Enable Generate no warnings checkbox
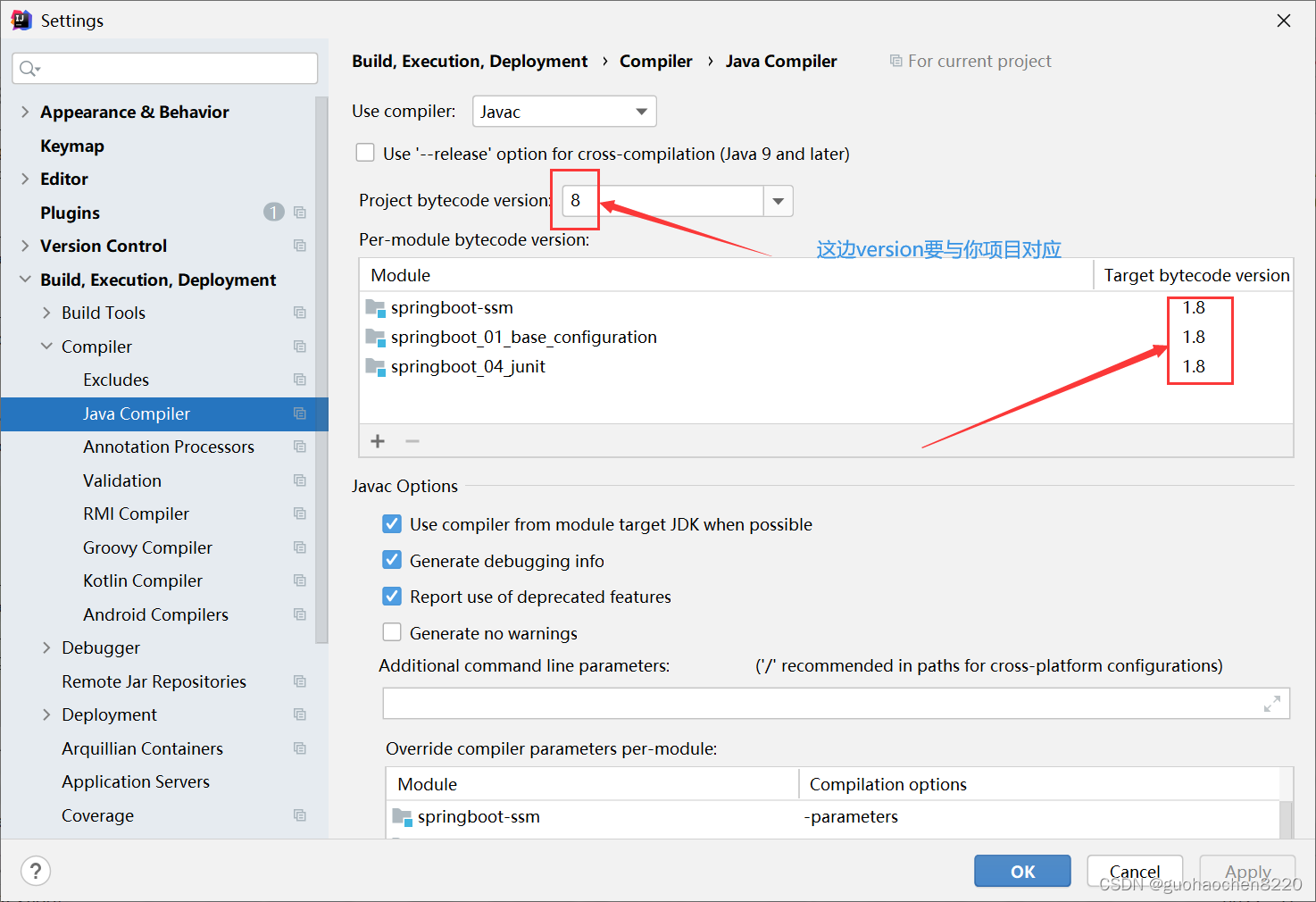Screen dimensions: 1316x902 click(x=392, y=632)
